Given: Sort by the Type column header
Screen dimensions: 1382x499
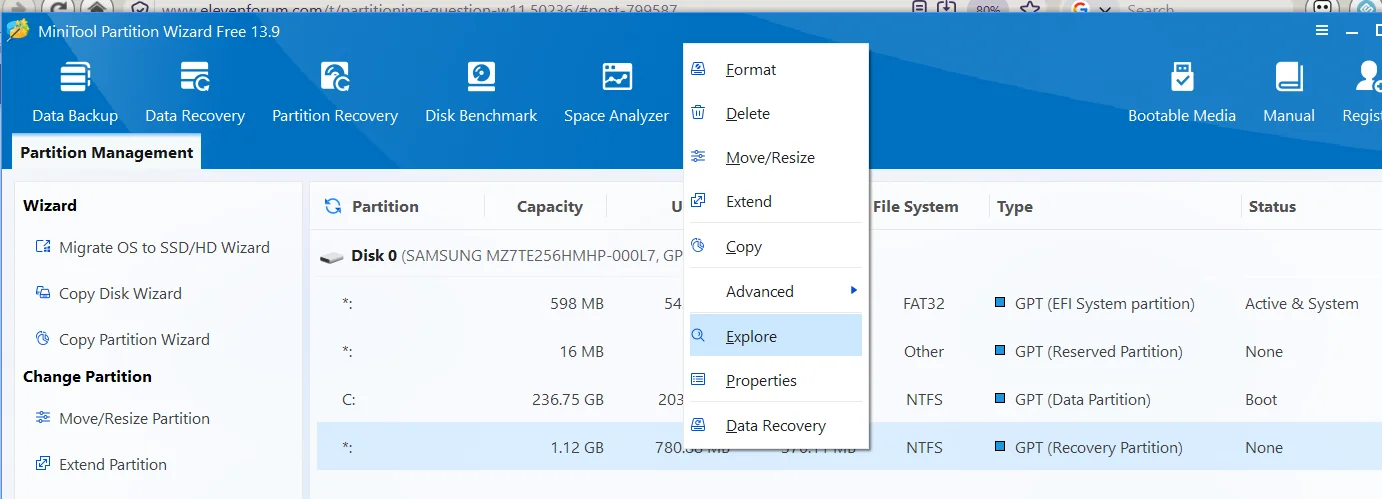Looking at the screenshot, I should 1015,207.
